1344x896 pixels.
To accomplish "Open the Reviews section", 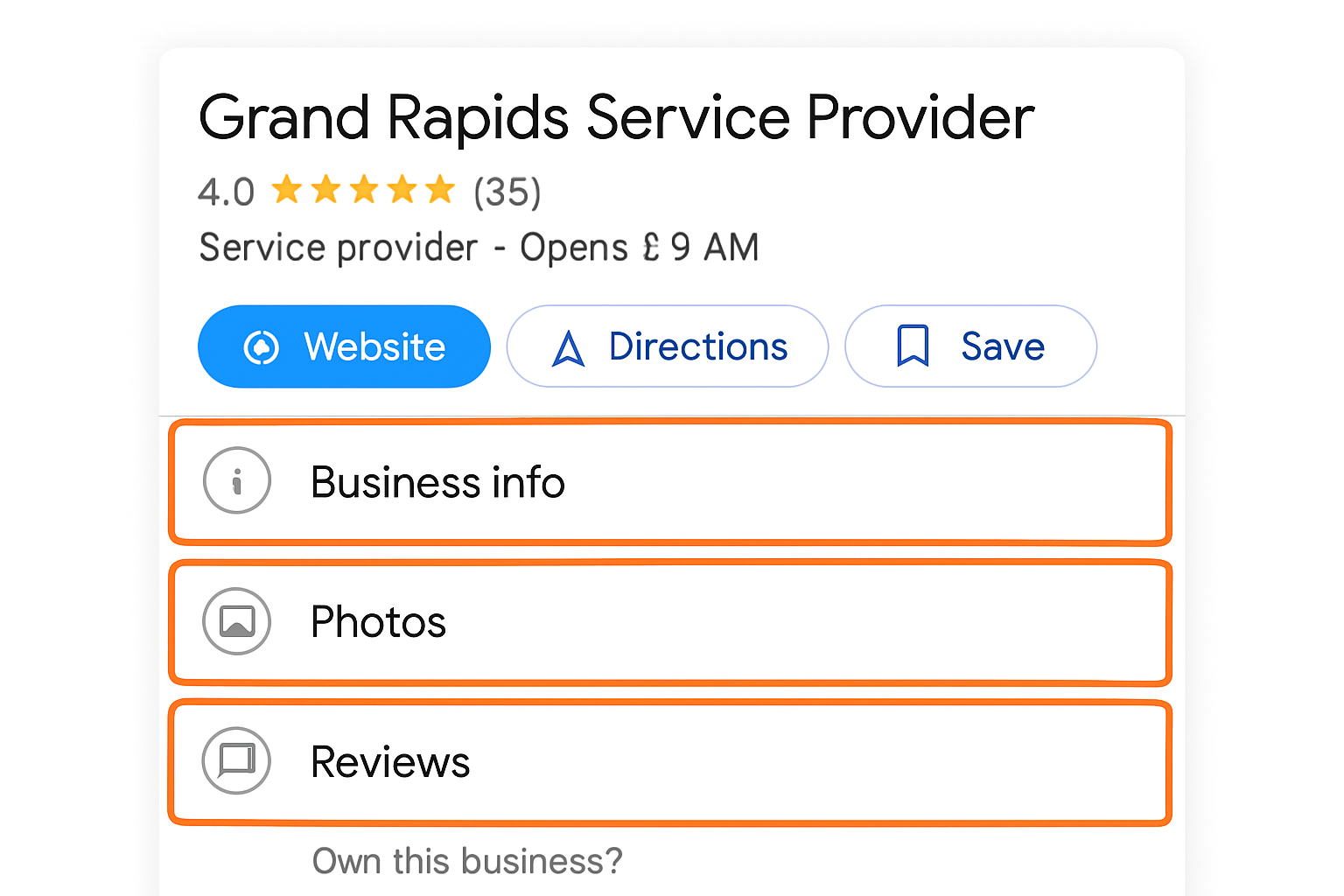I will tap(390, 762).
